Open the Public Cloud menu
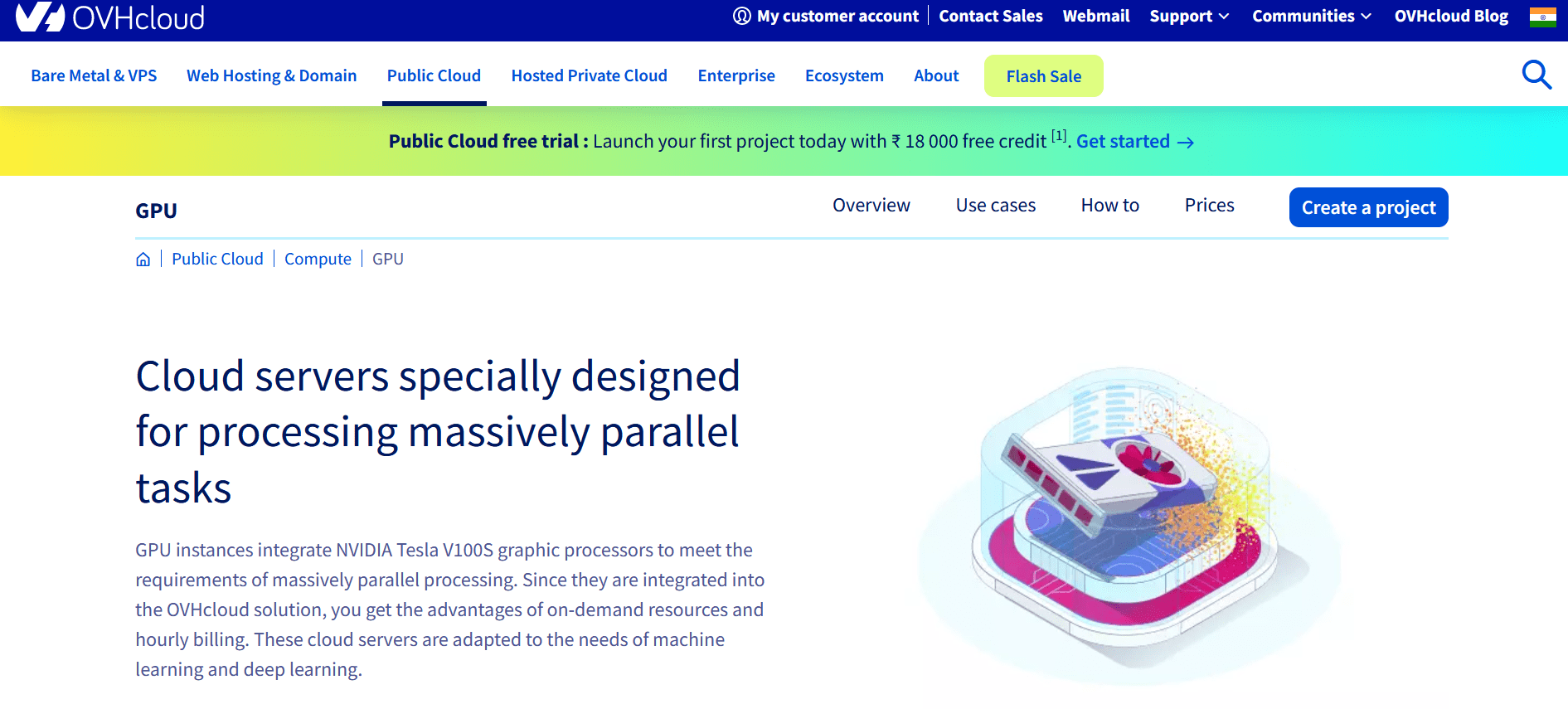Screen dimensions: 1568x709 (x=434, y=75)
